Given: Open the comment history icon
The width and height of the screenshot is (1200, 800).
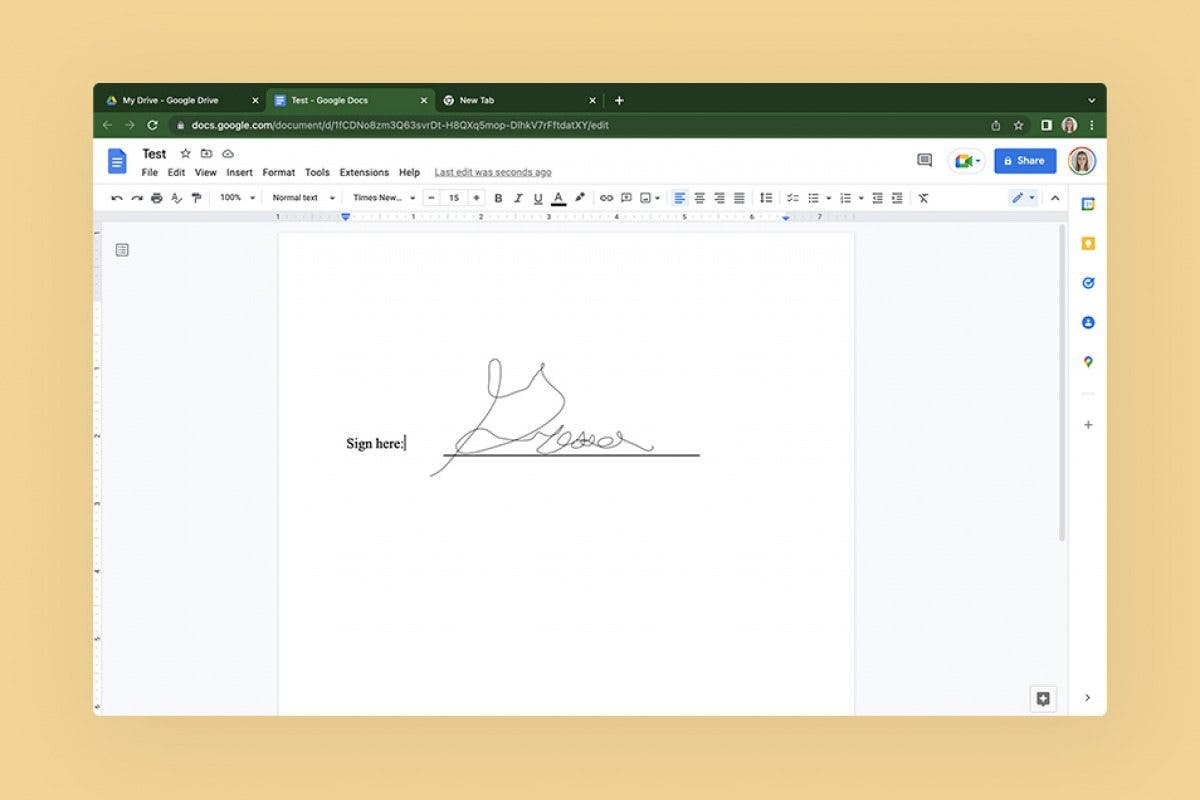Looking at the screenshot, I should point(924,160).
